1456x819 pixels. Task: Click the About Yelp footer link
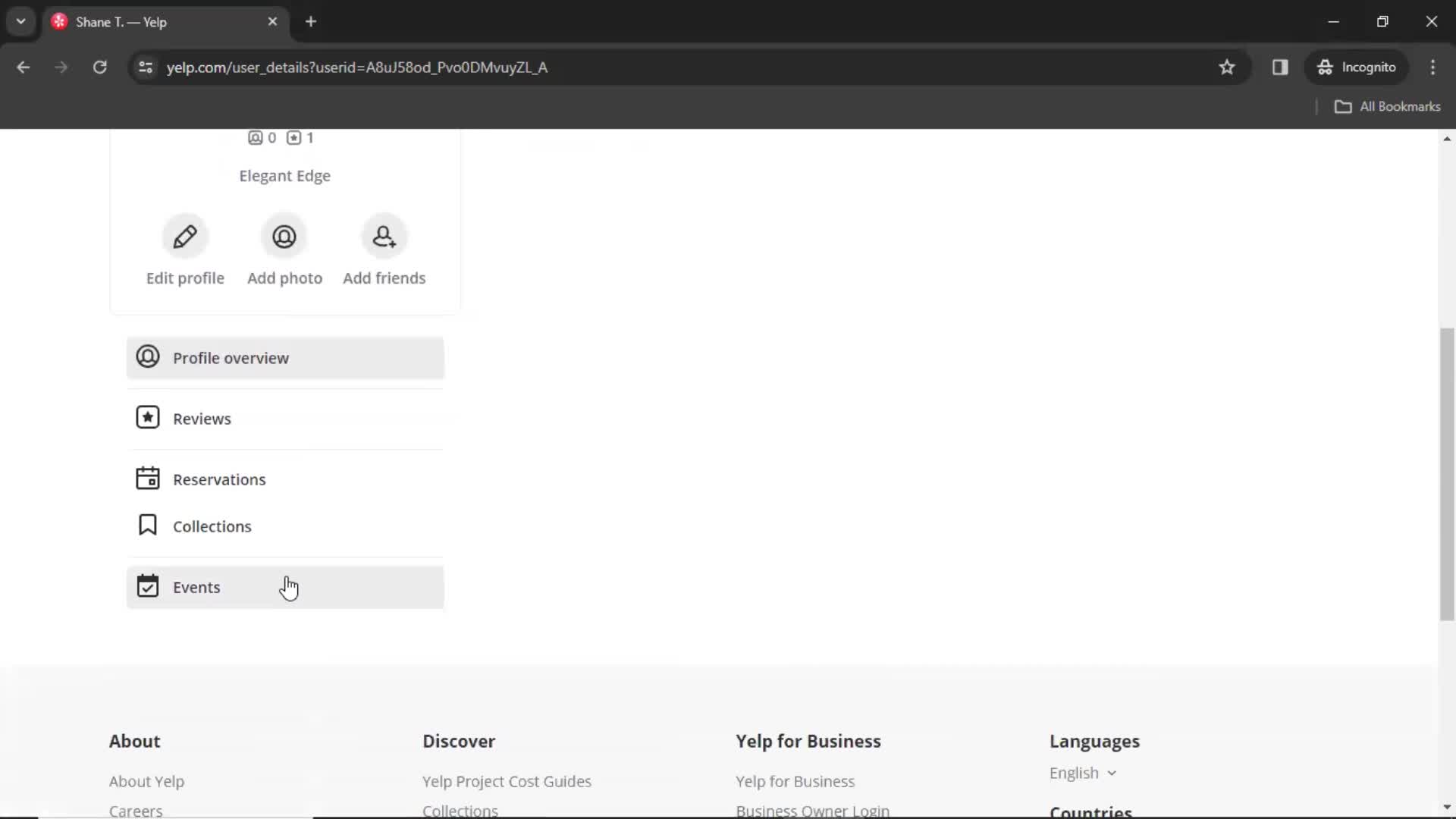point(146,781)
